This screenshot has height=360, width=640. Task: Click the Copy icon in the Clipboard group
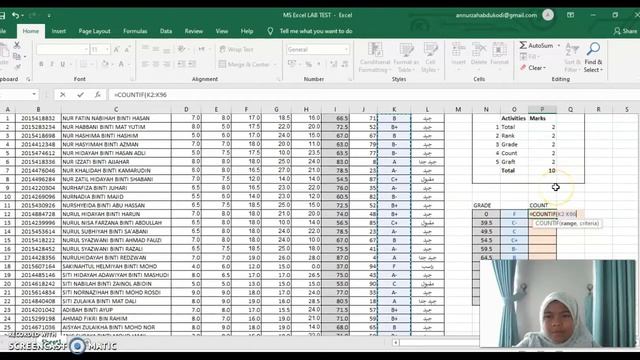(x=17, y=56)
